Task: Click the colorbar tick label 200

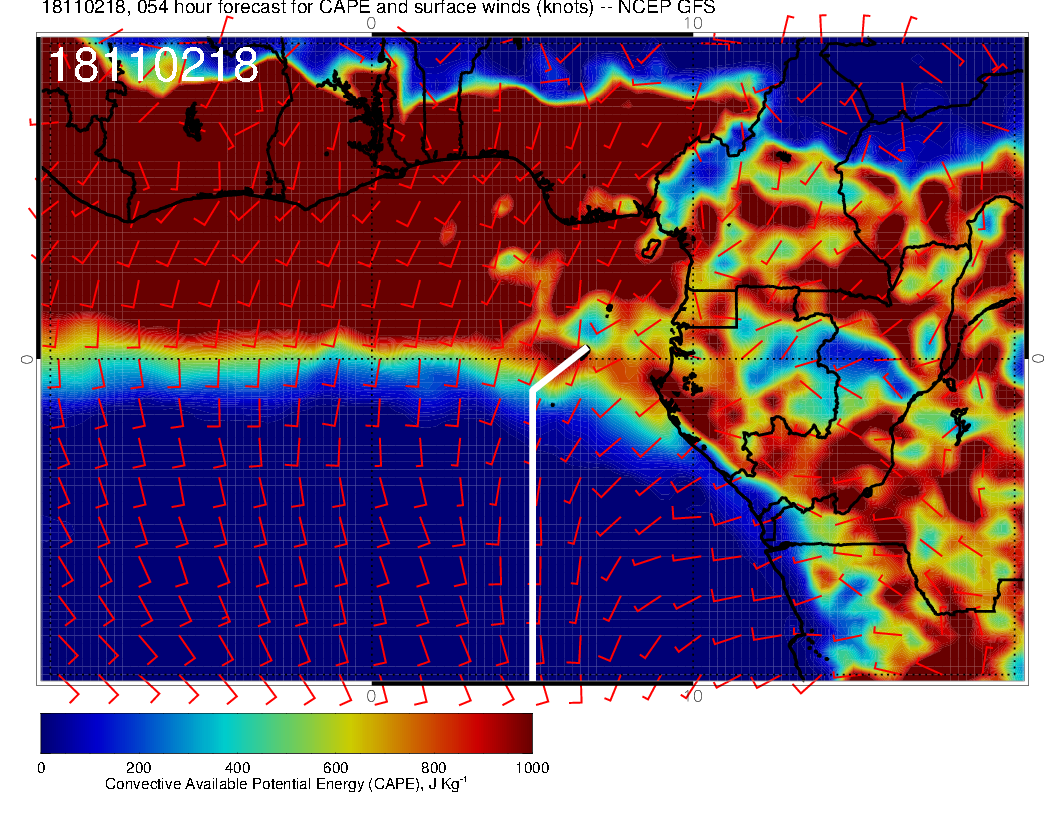Action: click(138, 768)
